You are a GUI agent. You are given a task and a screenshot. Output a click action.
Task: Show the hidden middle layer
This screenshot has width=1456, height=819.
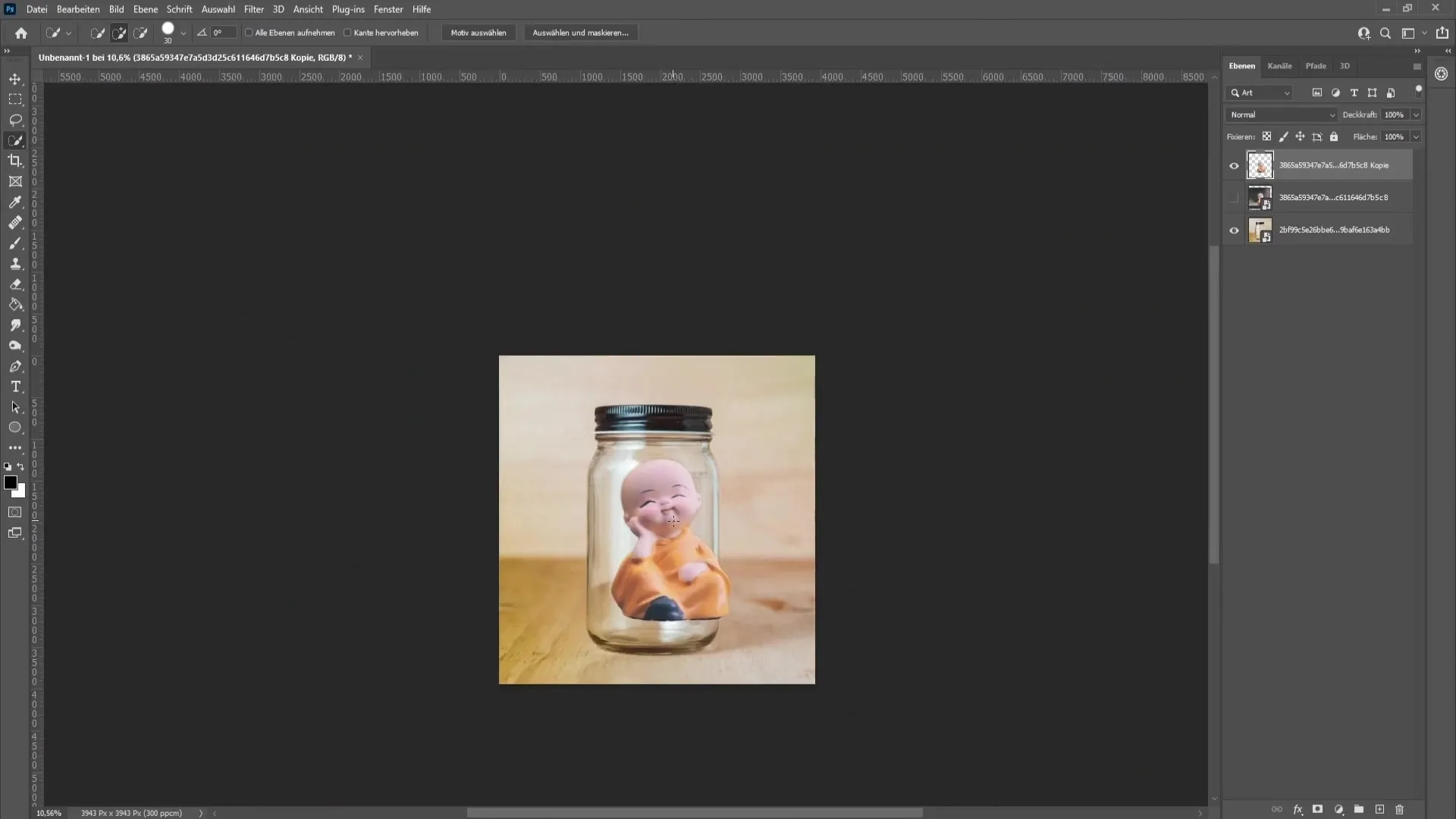coord(1234,198)
